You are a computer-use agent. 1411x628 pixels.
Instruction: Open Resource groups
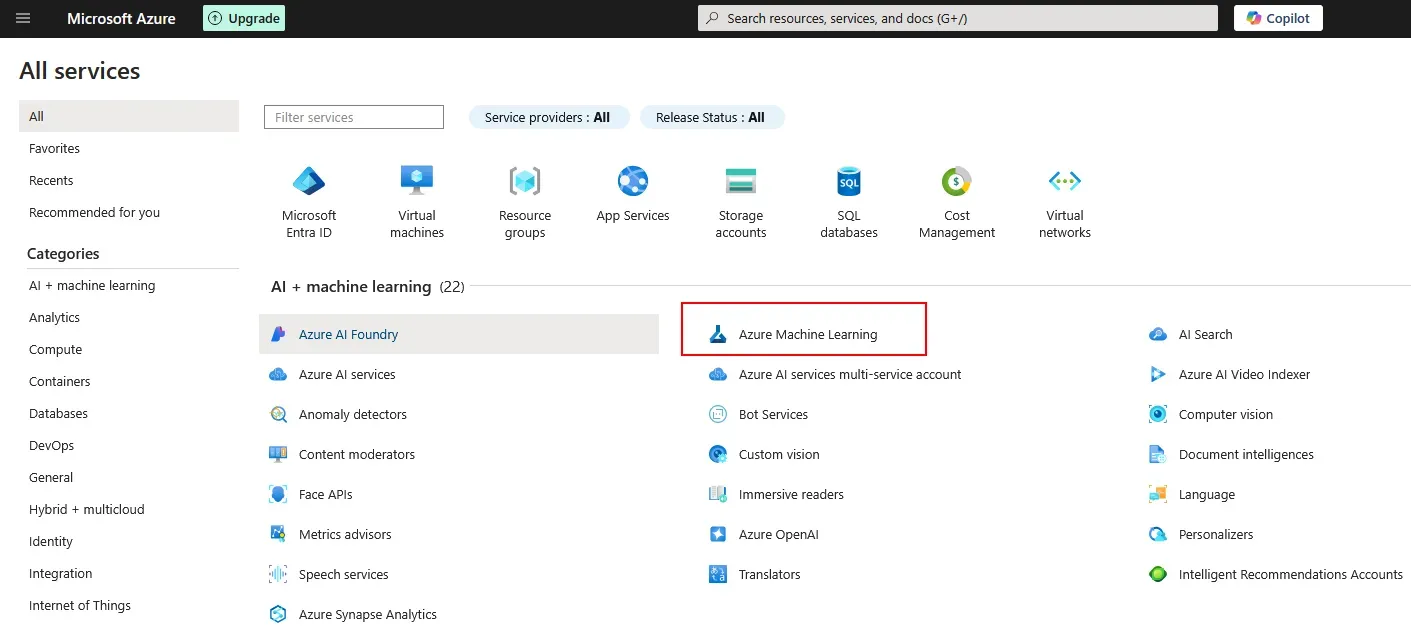(x=524, y=200)
